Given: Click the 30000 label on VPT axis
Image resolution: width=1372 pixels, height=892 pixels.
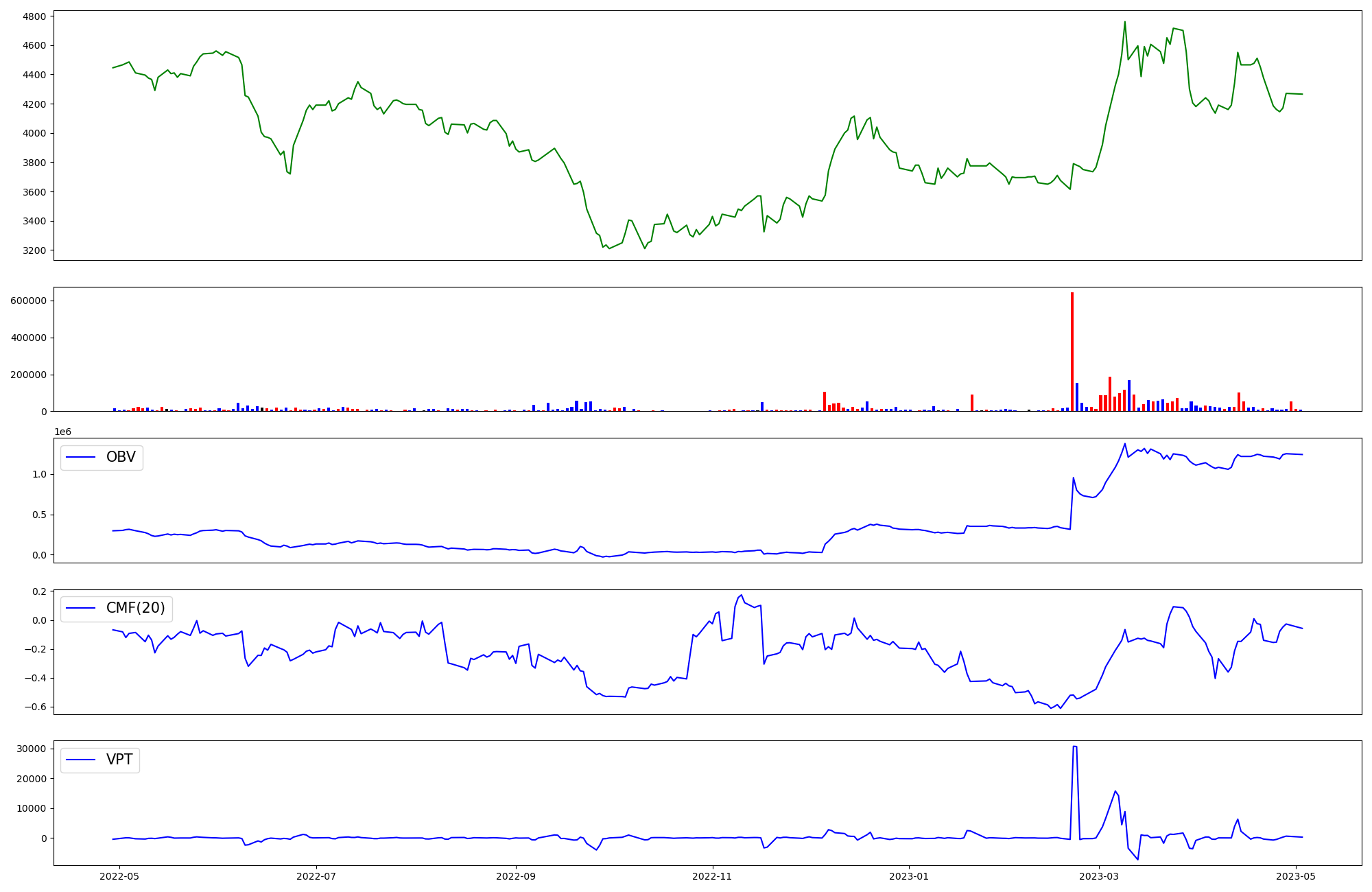Looking at the screenshot, I should pyautogui.click(x=32, y=749).
